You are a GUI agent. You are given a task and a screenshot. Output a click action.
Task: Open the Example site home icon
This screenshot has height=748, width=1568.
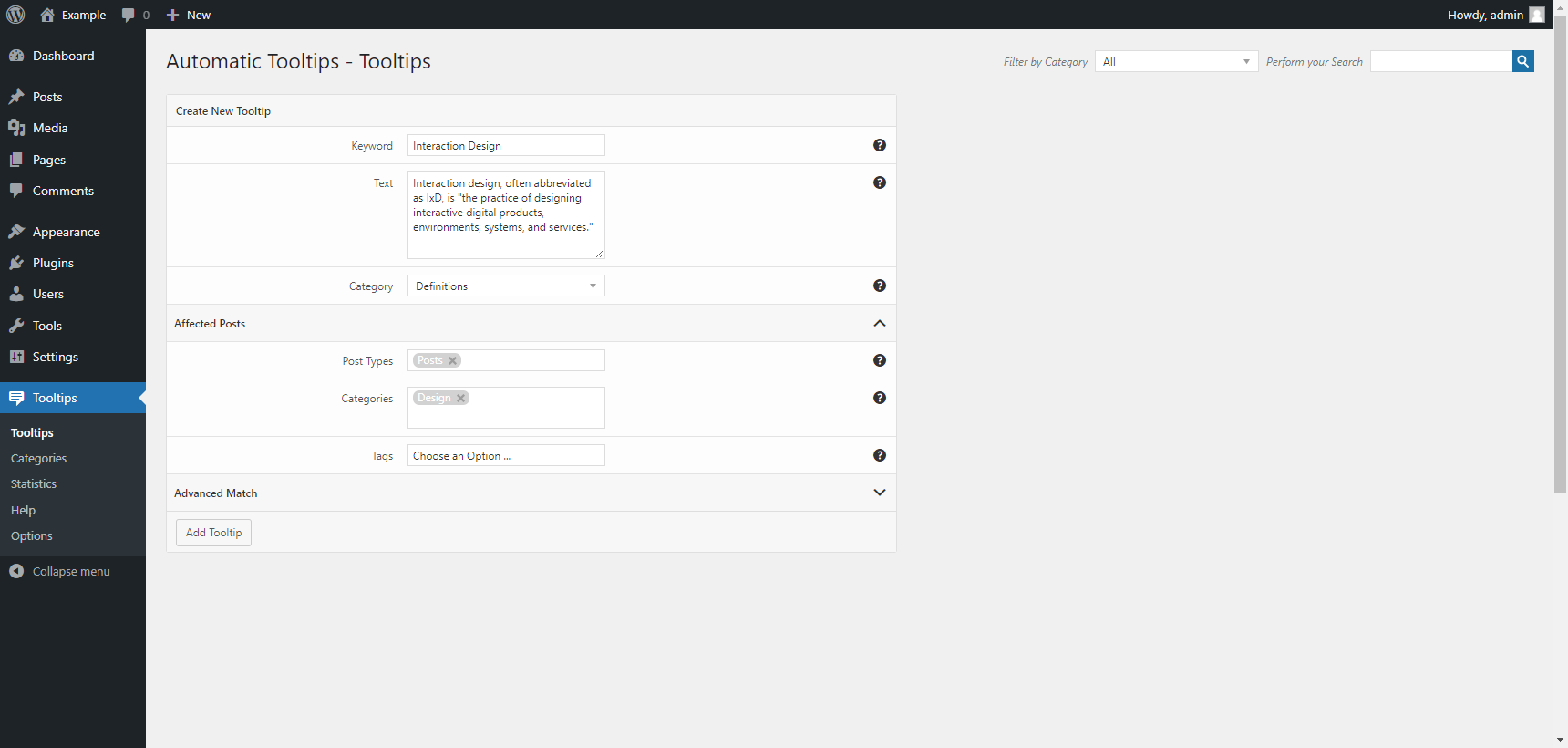47,15
